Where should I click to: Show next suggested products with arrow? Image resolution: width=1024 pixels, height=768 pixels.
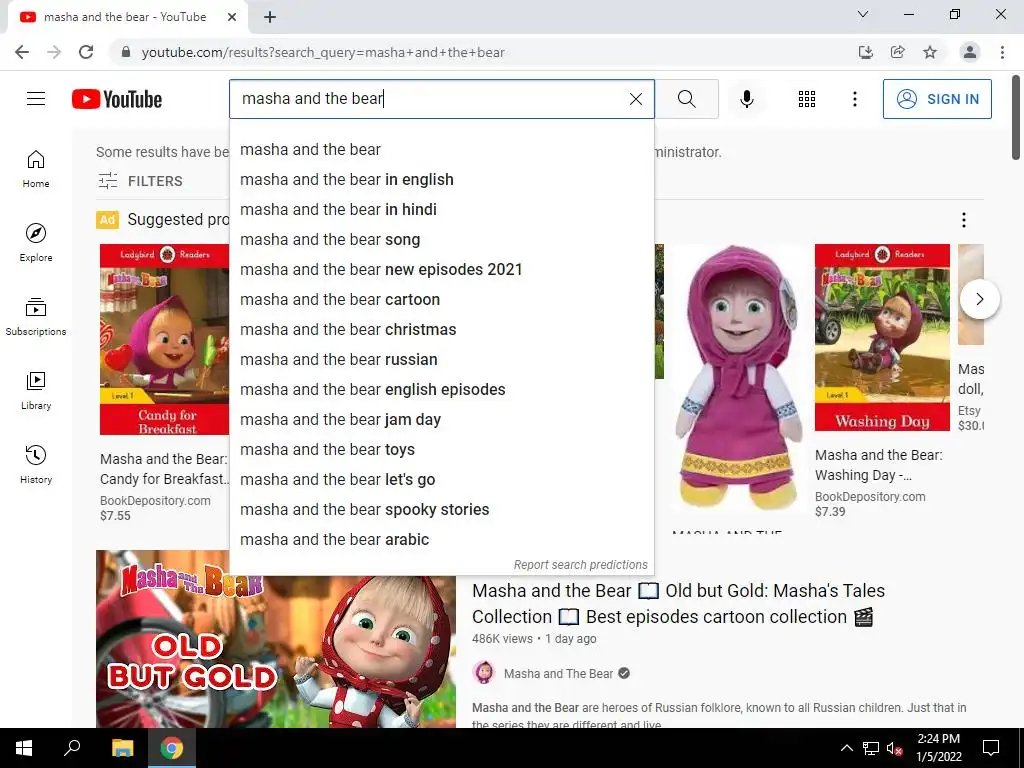pyautogui.click(x=979, y=299)
